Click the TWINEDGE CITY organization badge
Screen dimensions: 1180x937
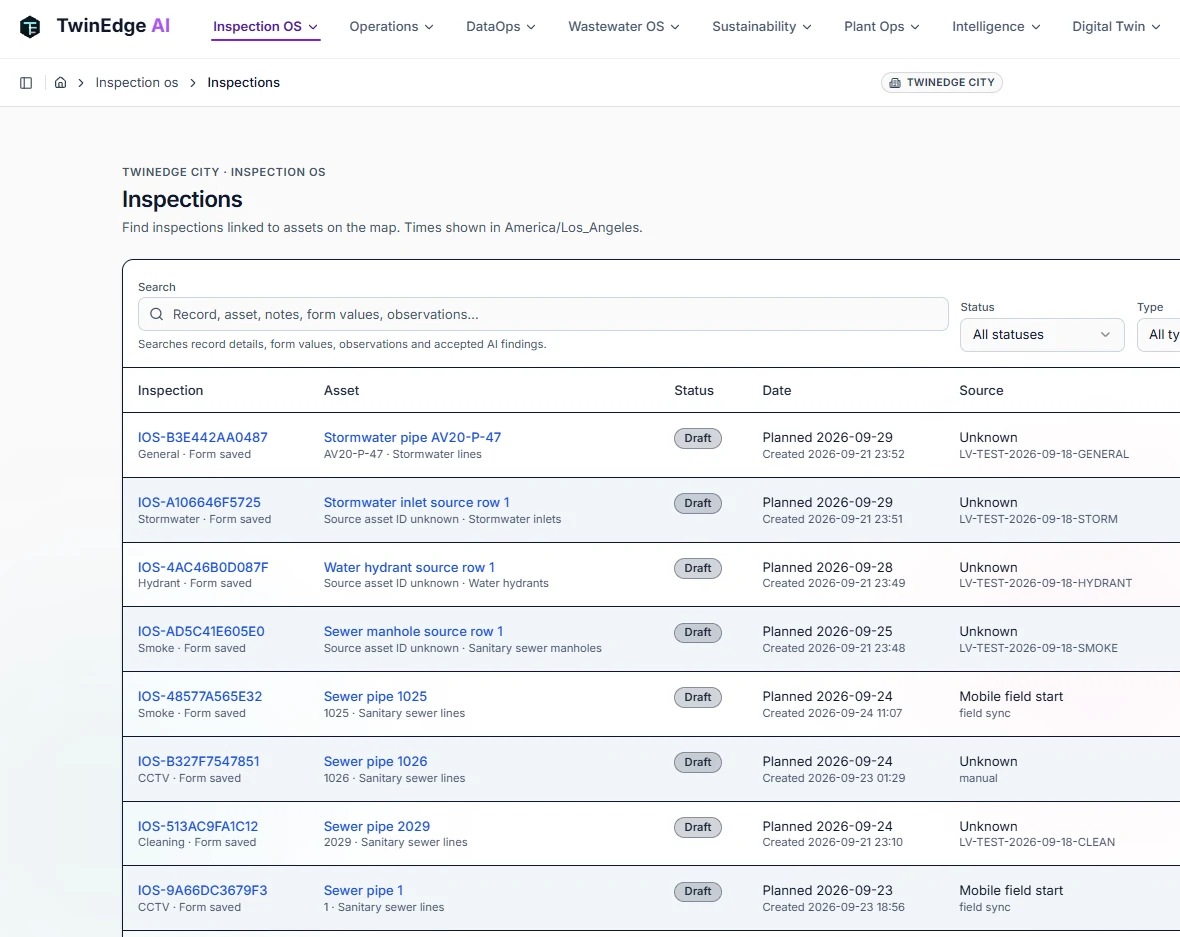pos(941,83)
